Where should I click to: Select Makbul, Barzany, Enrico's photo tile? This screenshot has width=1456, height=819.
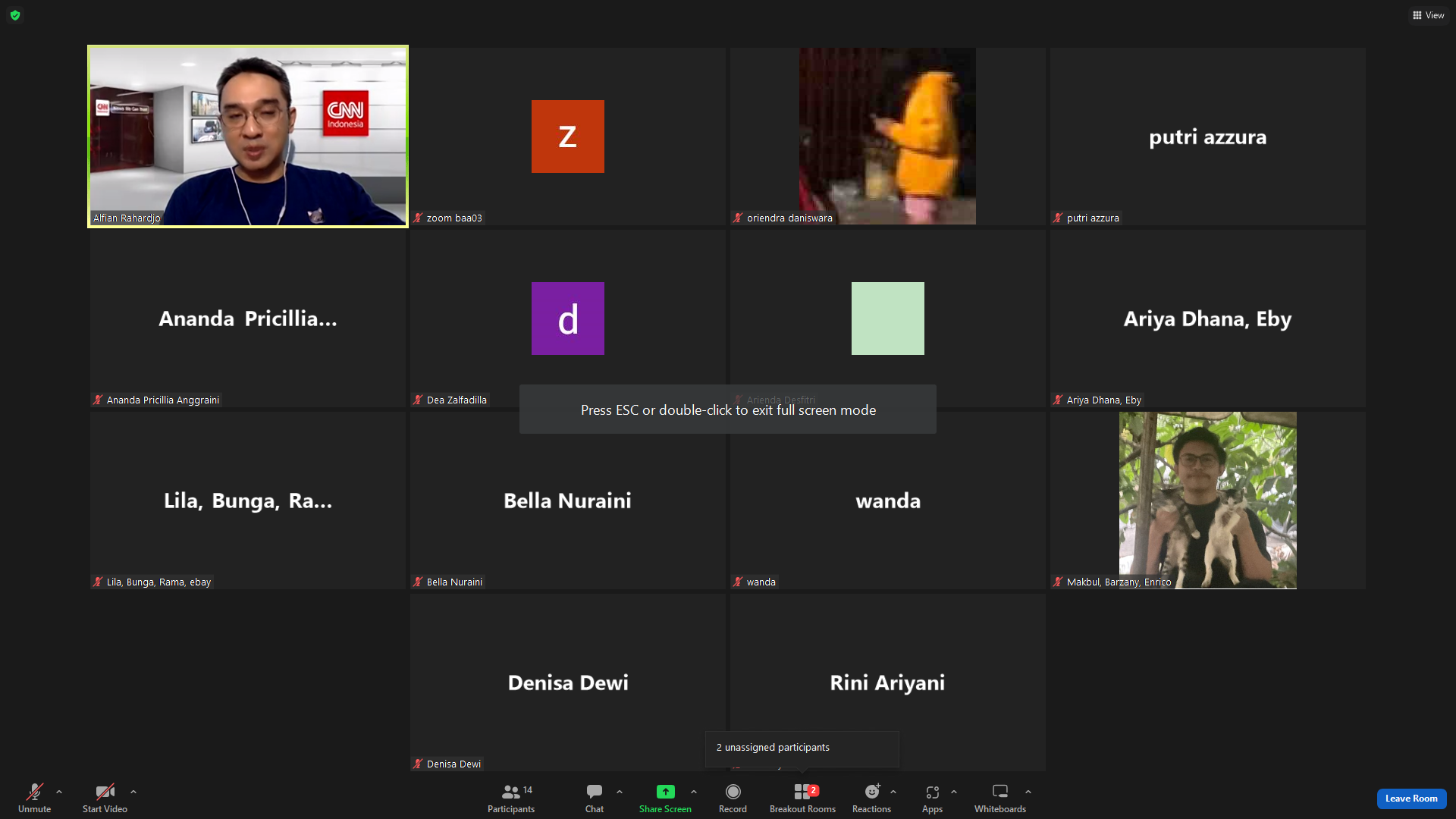click(1208, 500)
